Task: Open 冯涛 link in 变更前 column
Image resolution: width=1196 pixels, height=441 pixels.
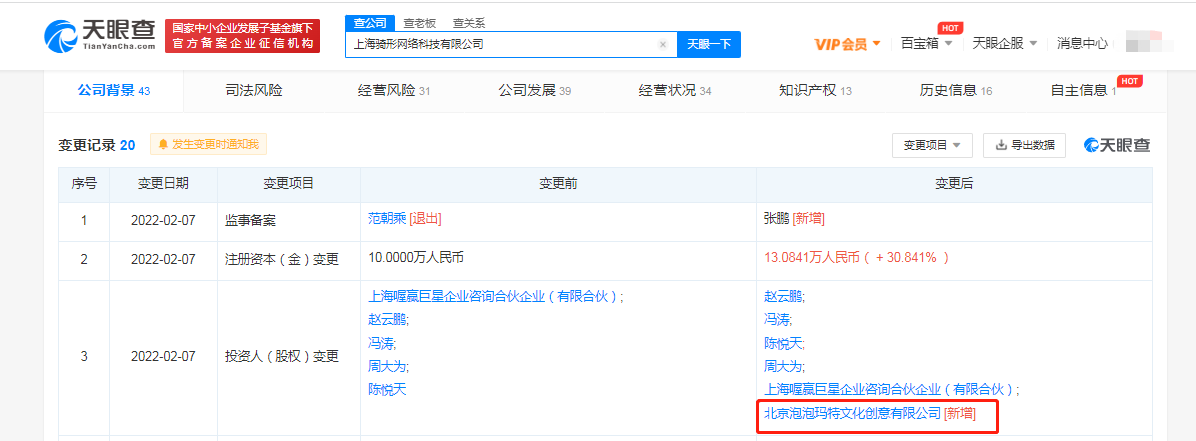Action: pos(381,343)
